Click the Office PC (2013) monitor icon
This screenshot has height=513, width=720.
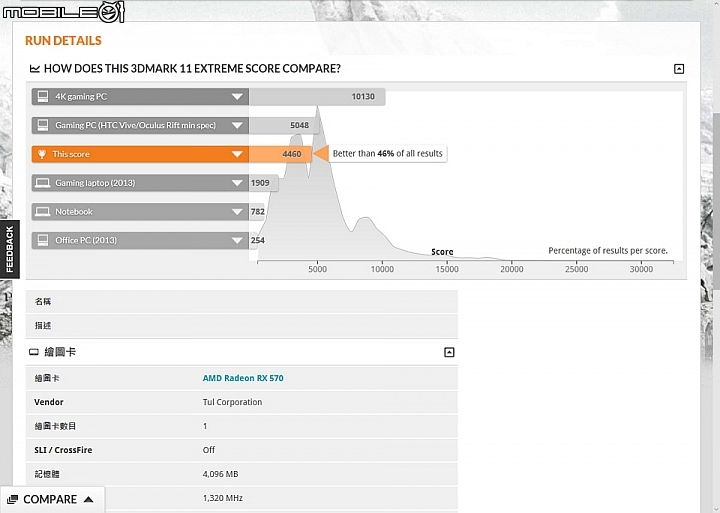coord(43,240)
